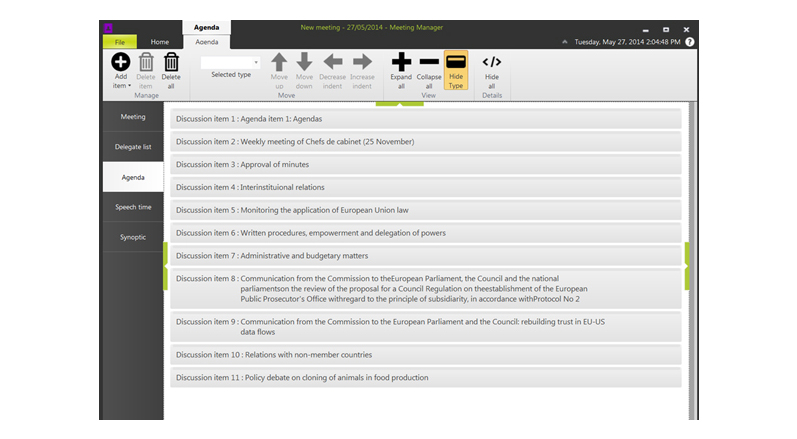Screen dimensions: 797x439
Task: Minimize the Meeting Manager window
Action: pos(646,30)
